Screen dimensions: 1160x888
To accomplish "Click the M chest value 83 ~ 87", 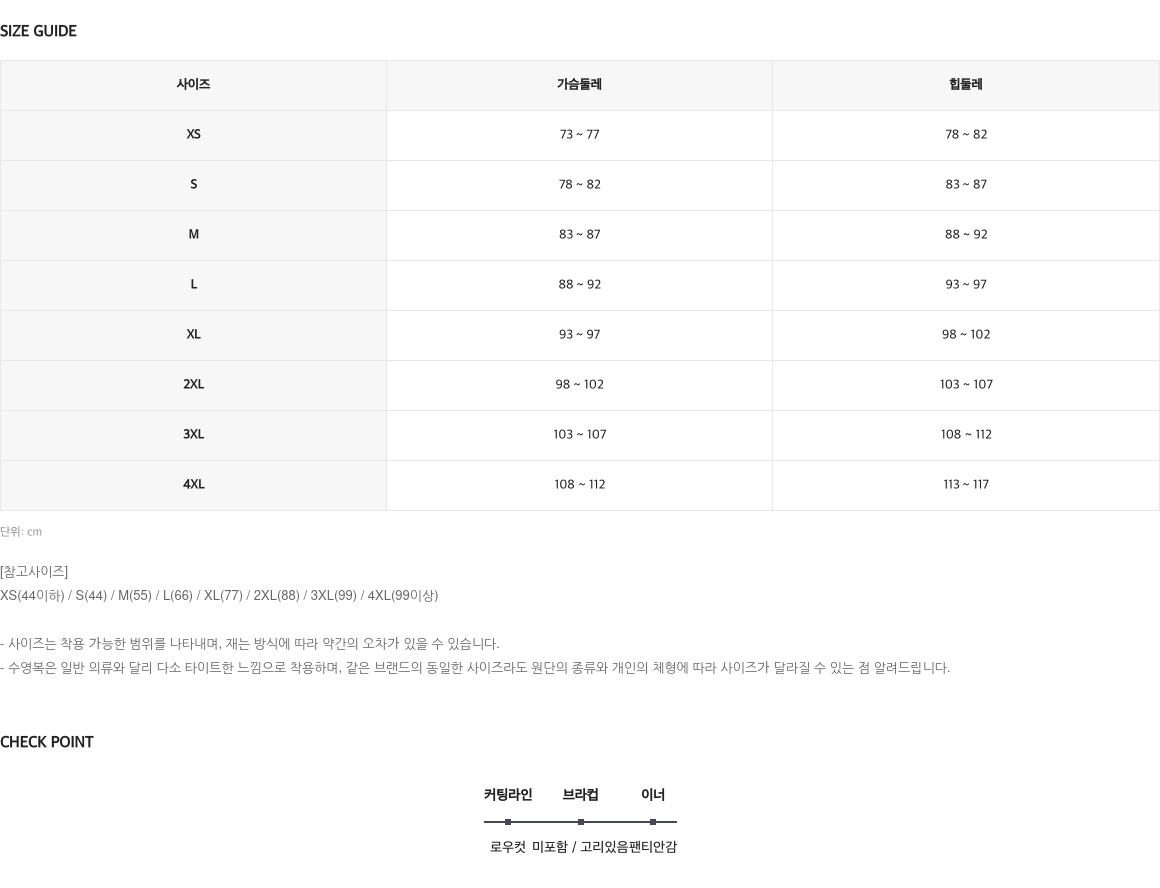I will click(579, 235).
